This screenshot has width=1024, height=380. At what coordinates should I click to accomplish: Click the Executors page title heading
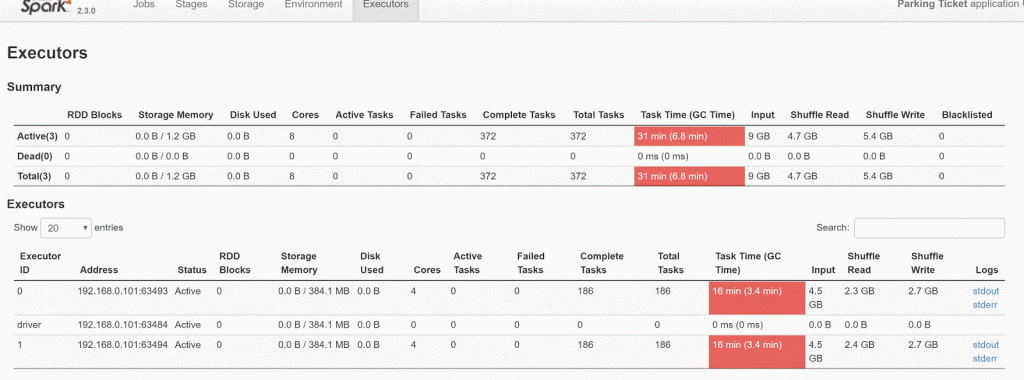(47, 53)
